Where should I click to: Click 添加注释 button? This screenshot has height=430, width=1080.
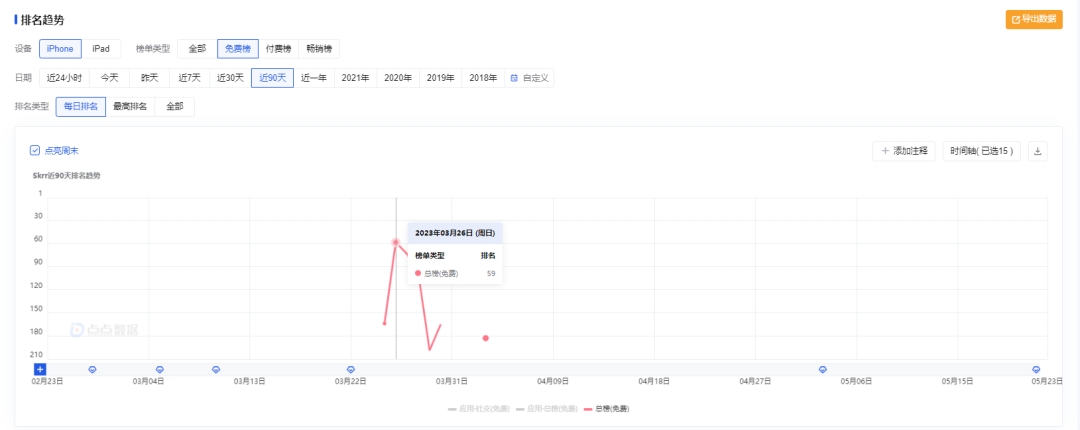click(x=904, y=151)
